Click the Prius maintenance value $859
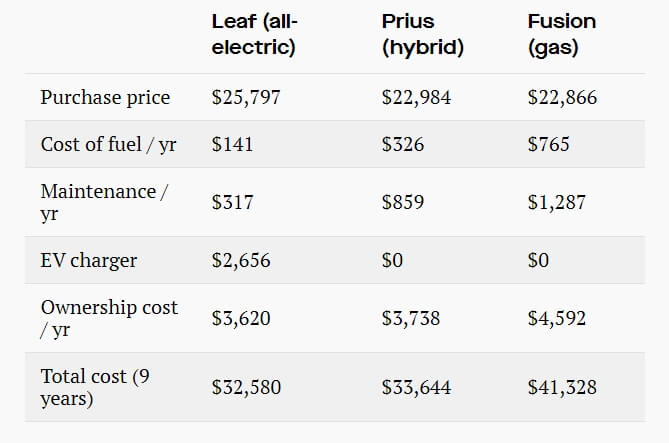The height and width of the screenshot is (443, 669). click(403, 202)
